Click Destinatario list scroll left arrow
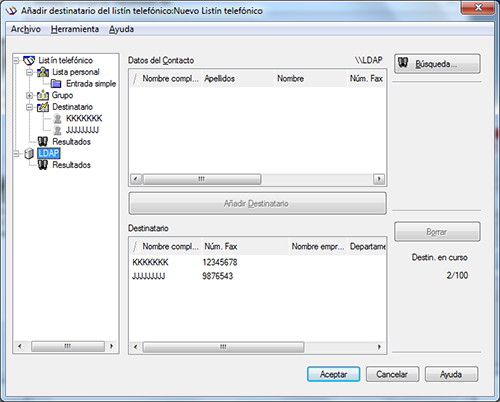Screen dimensions: 500x402 pos(136,347)
